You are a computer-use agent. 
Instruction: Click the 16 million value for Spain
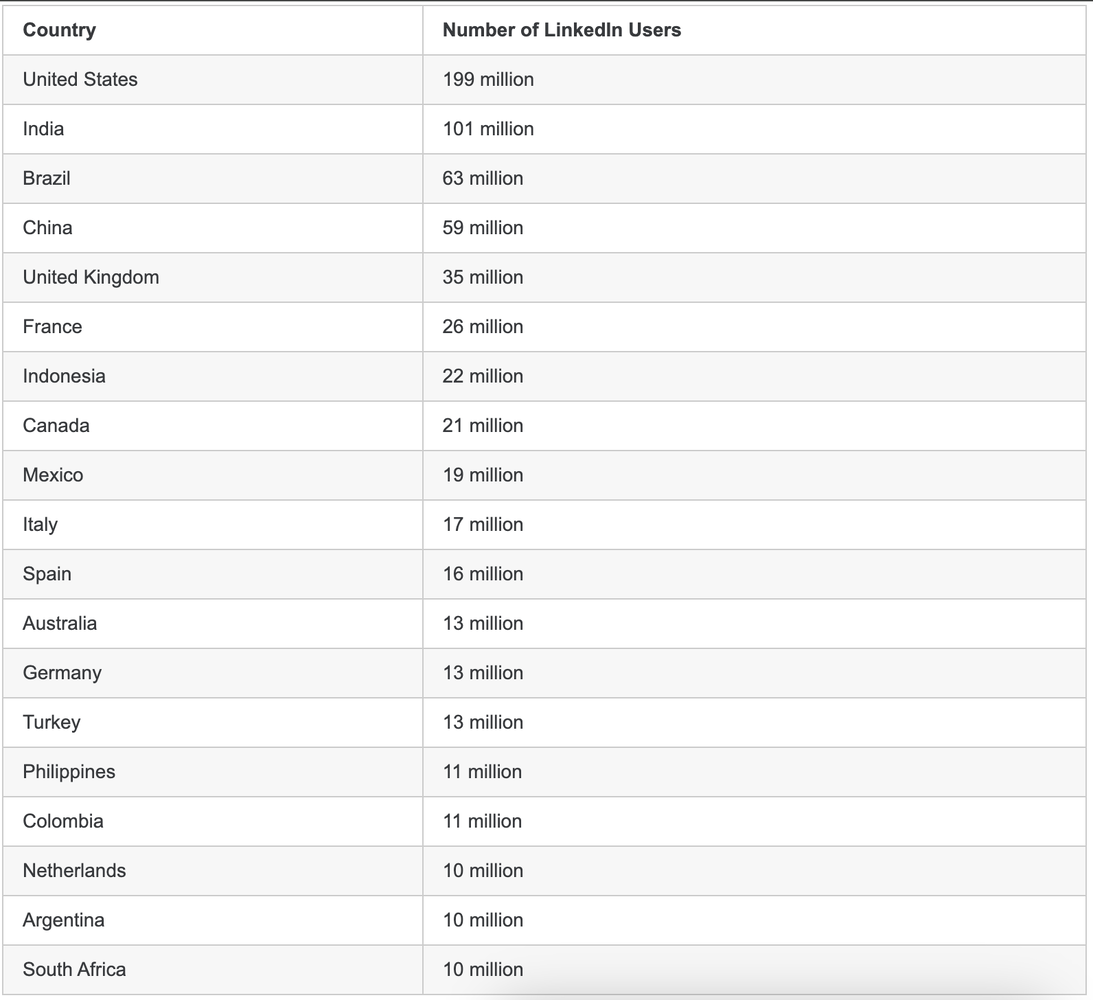coord(483,574)
